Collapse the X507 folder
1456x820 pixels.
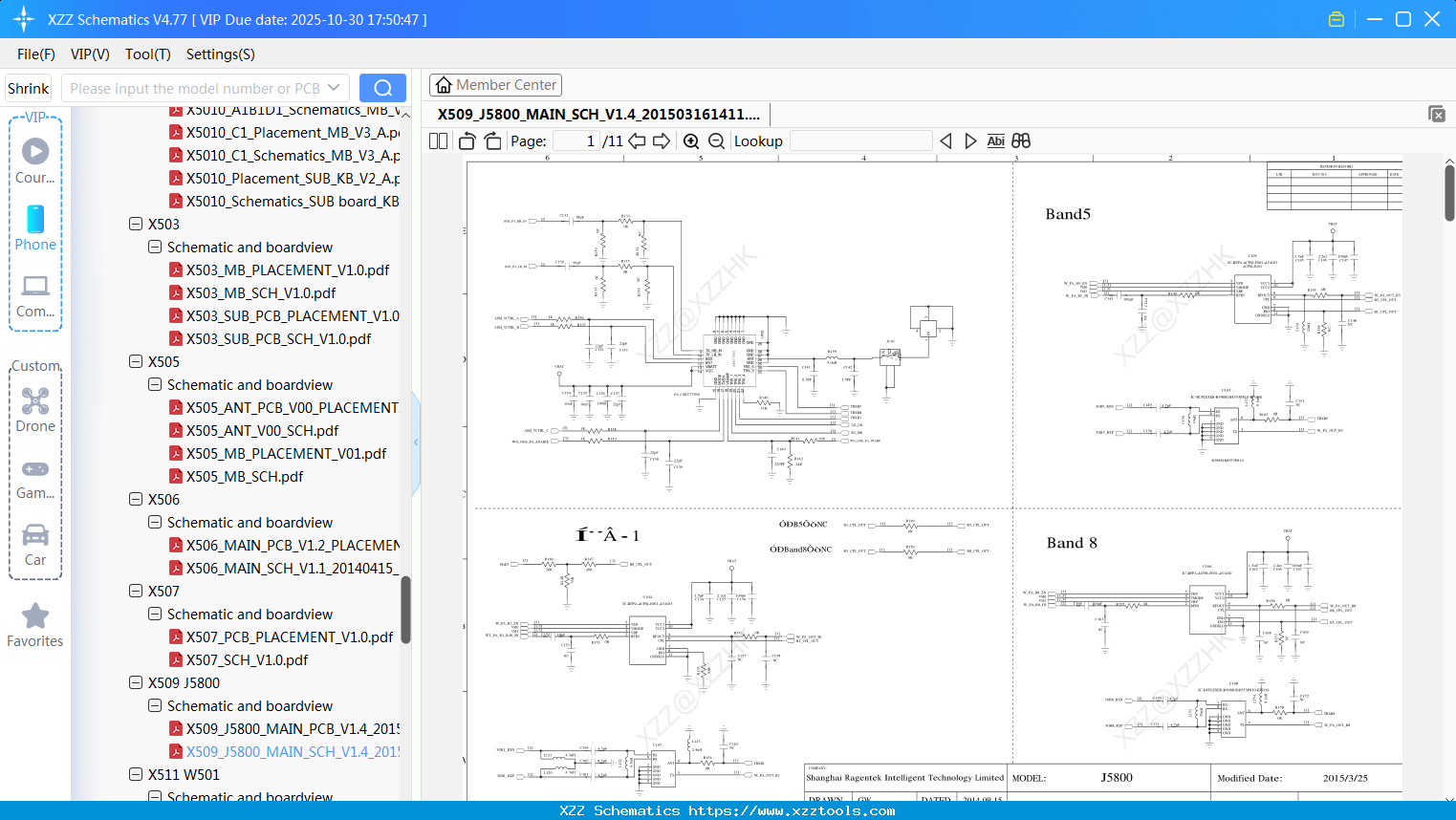coord(136,592)
